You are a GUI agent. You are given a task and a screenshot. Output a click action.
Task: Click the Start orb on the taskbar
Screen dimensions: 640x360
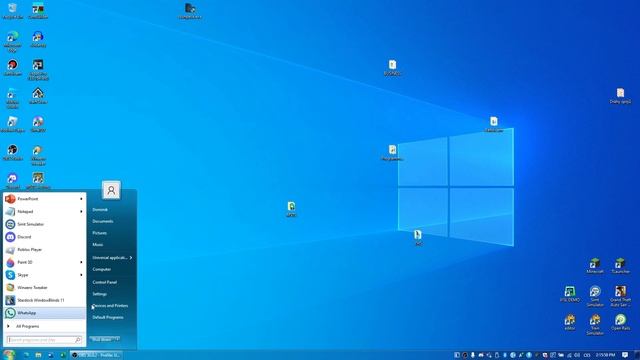pyautogui.click(x=9, y=355)
